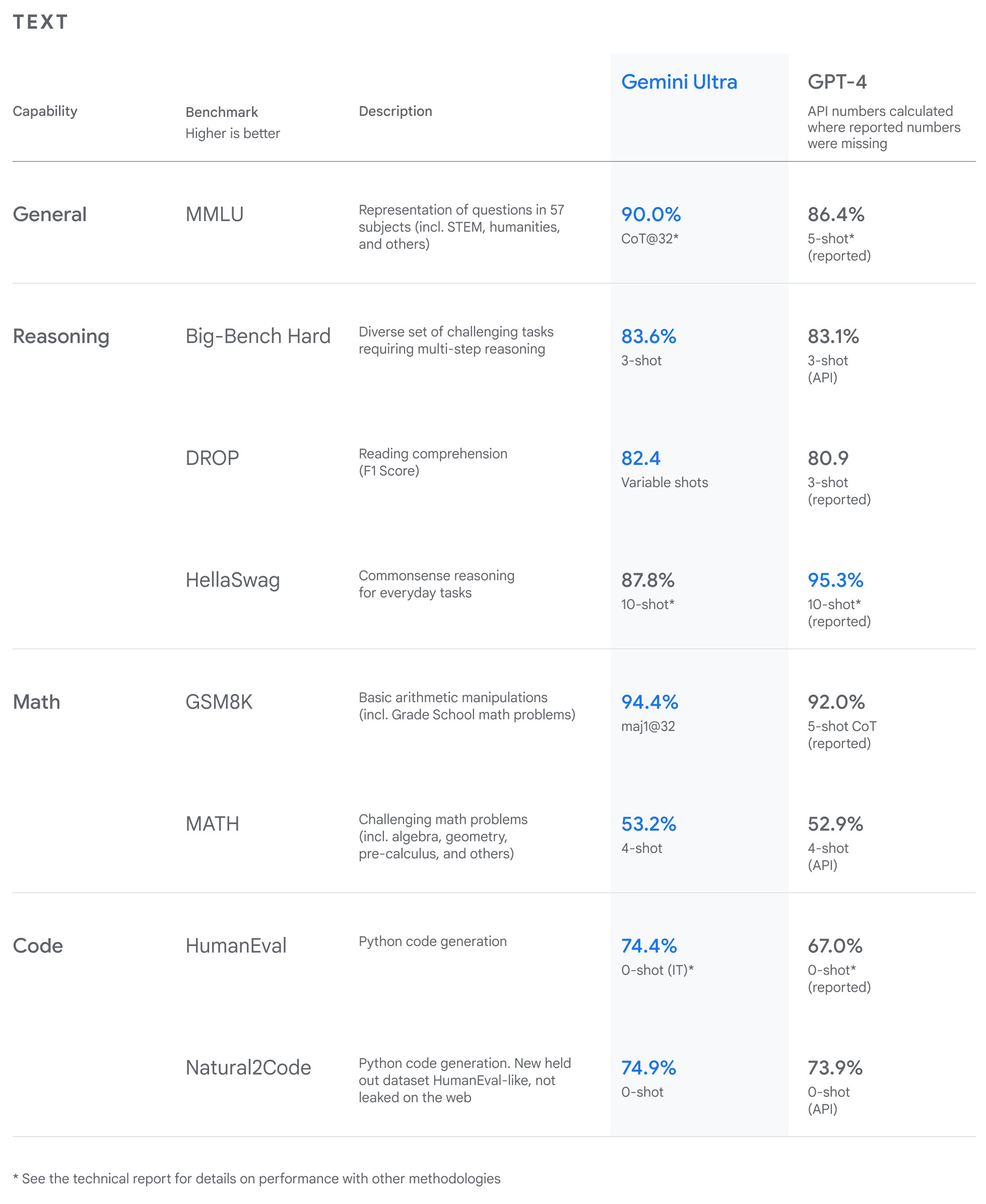Click Gemini Ultra's 94.4% GSM8K score

point(650,702)
